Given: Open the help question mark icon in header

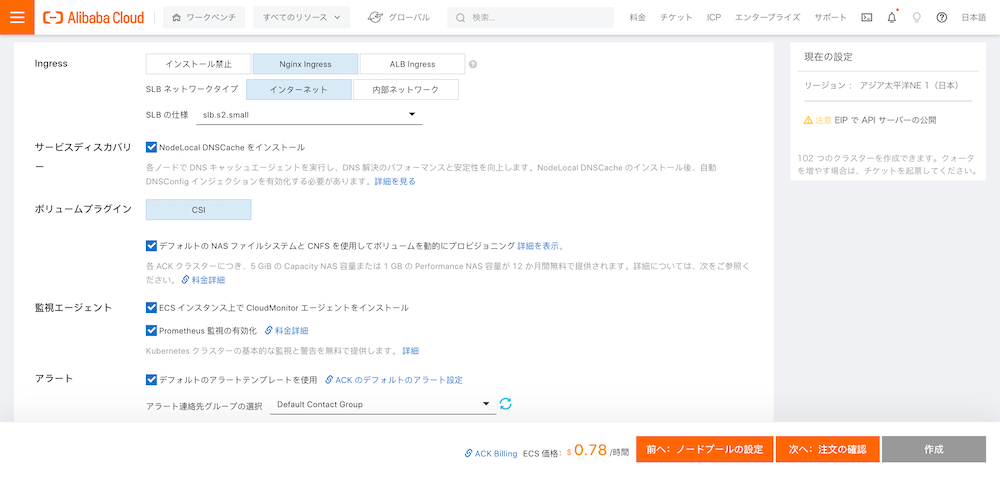Looking at the screenshot, I should point(941,17).
